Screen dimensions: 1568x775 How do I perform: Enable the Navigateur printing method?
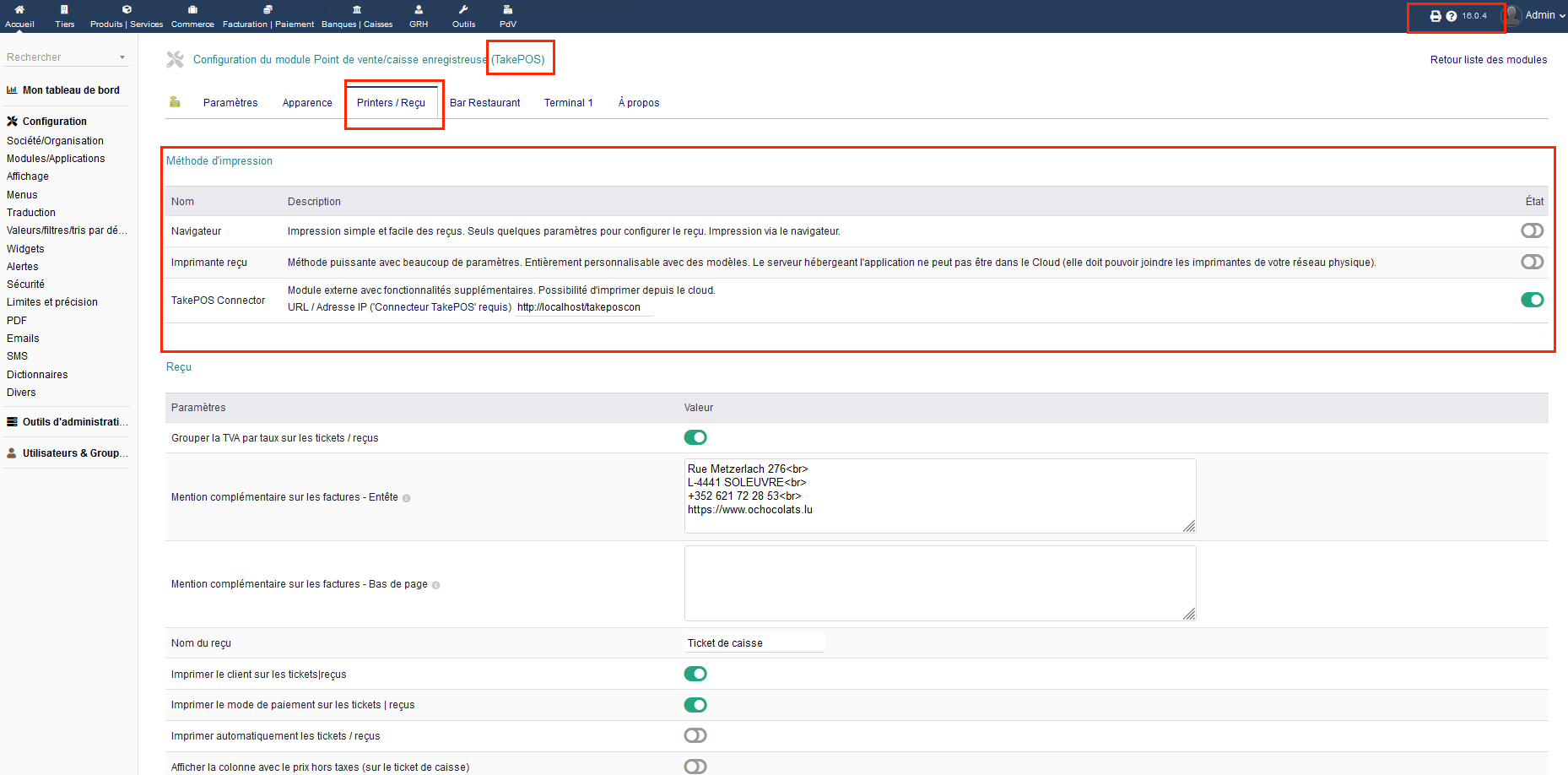pos(1532,230)
